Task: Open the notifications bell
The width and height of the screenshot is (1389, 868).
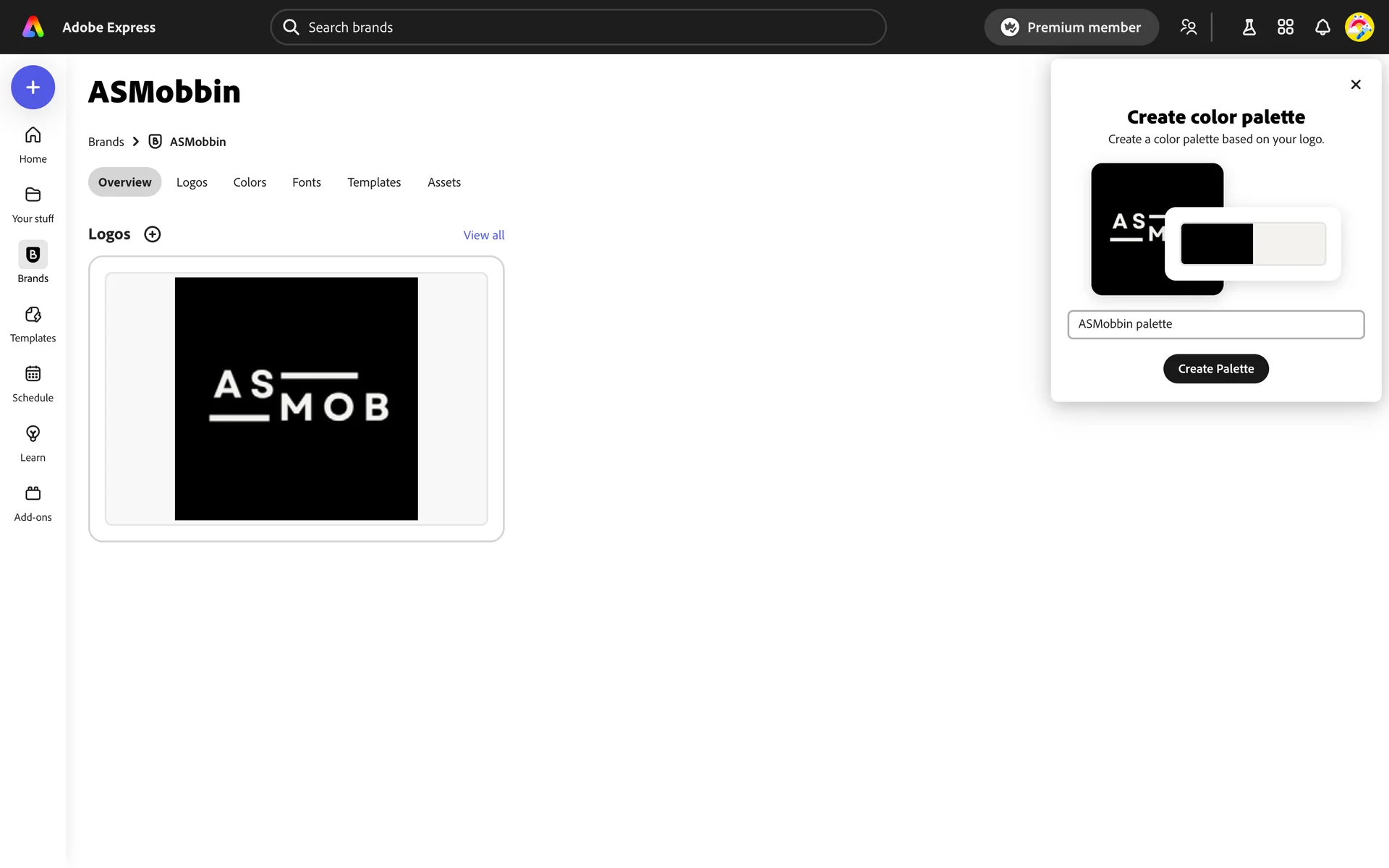Action: coord(1322,27)
